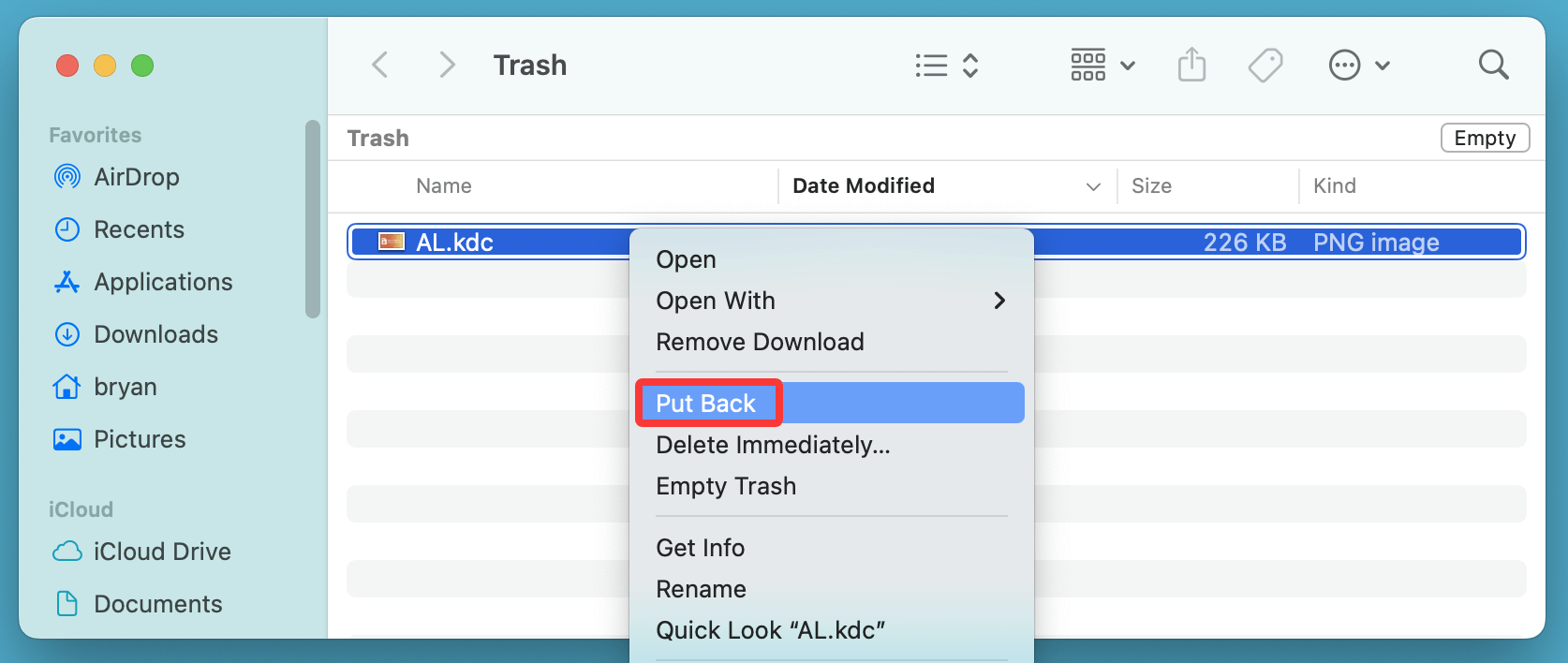Click the Tags toolbar icon

[x=1265, y=66]
